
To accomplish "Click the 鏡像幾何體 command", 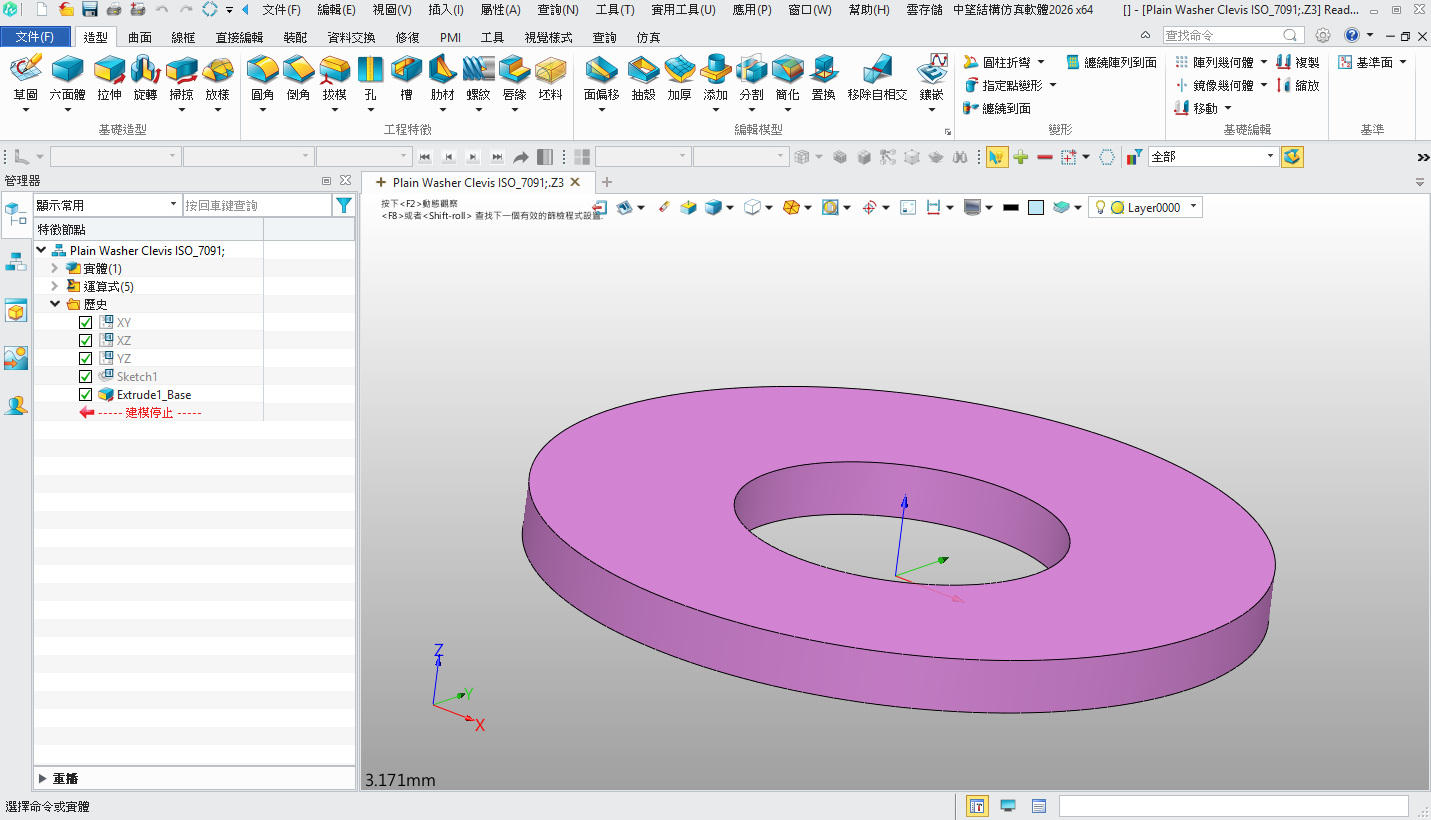I will [1214, 85].
